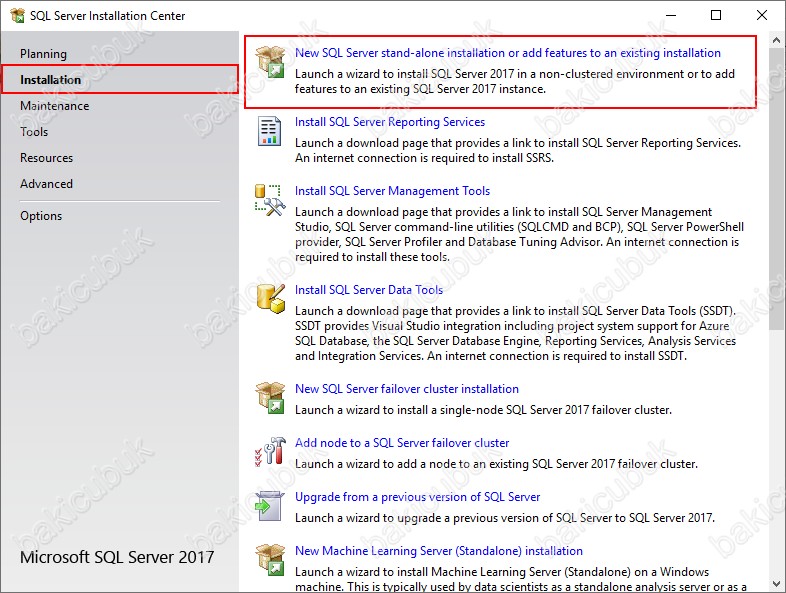Click the failover cluster installation box icon

pyautogui.click(x=270, y=398)
